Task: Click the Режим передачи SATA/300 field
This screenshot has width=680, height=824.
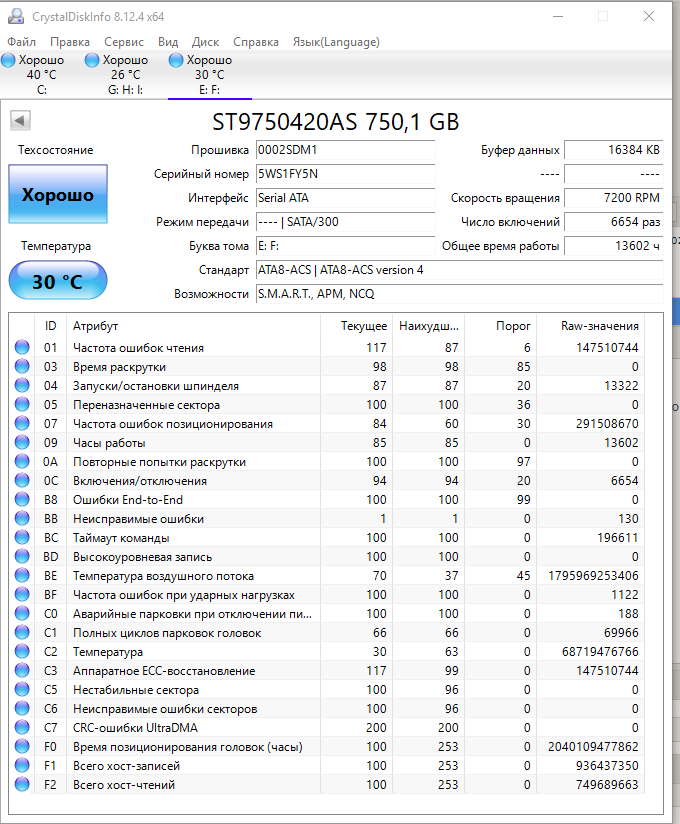Action: point(345,222)
